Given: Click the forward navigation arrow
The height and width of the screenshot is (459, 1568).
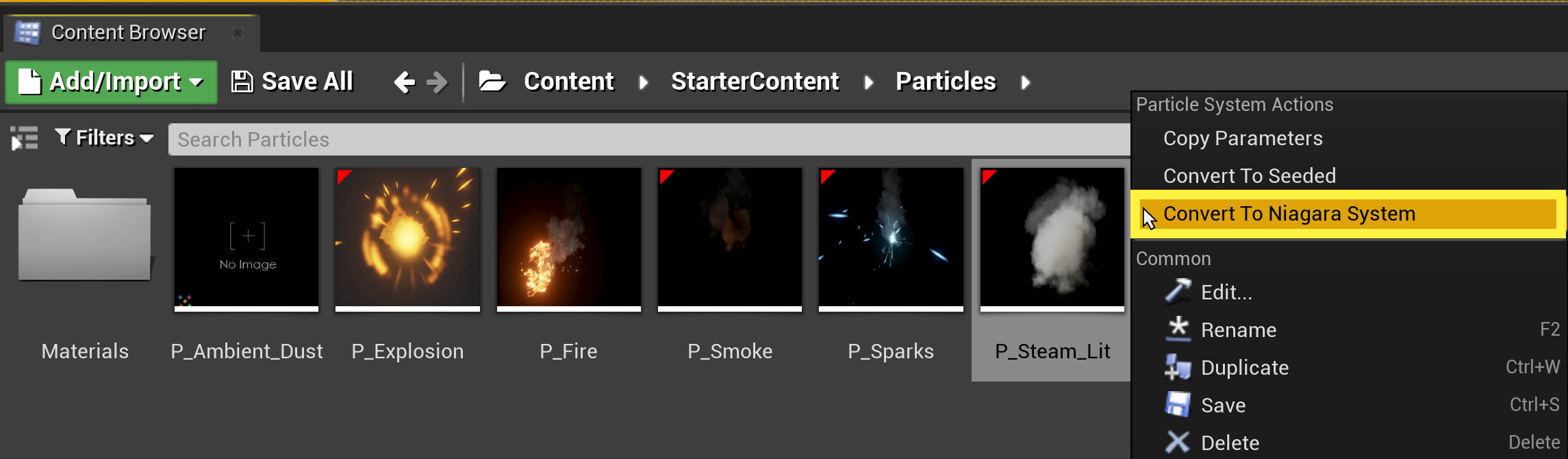Looking at the screenshot, I should click(x=437, y=81).
